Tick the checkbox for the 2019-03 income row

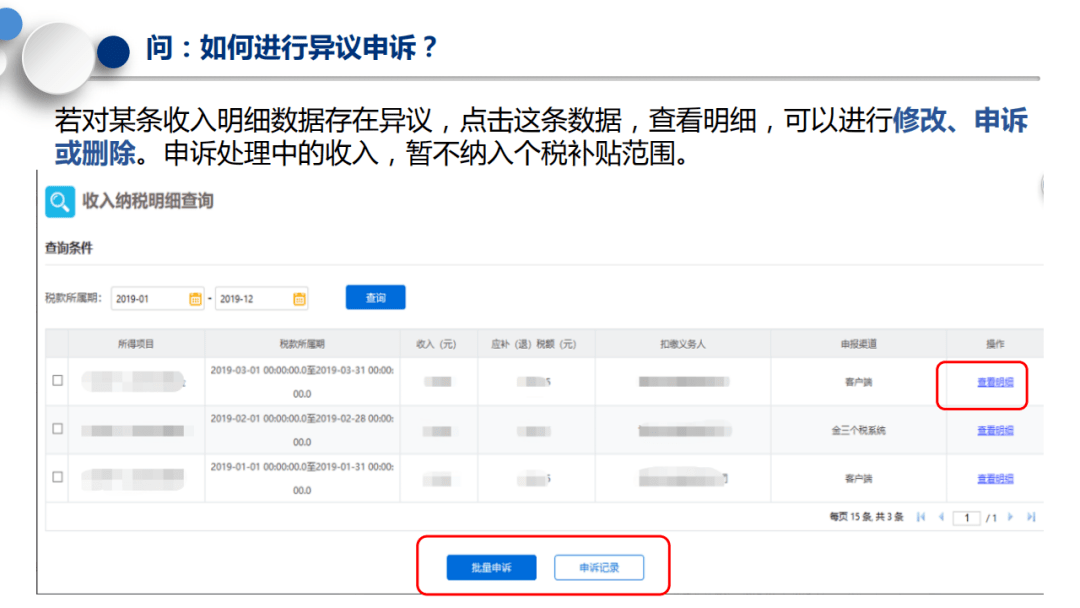coord(58,380)
